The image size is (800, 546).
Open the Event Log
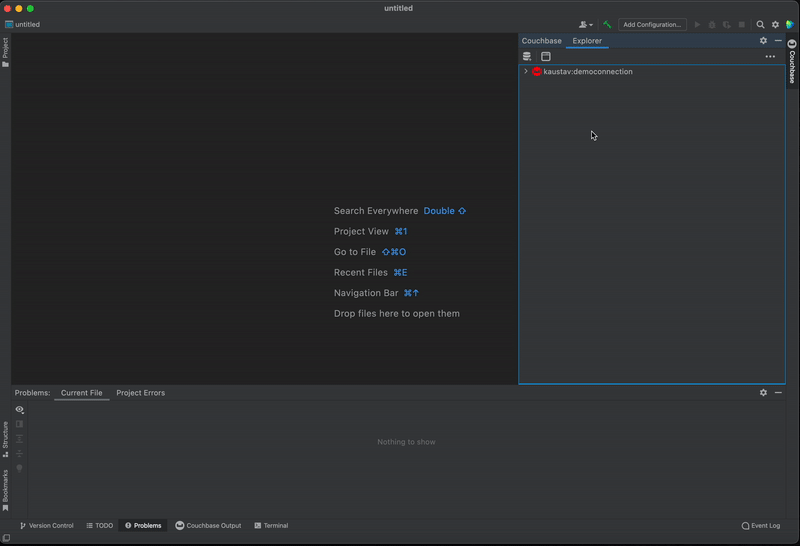[761, 526]
